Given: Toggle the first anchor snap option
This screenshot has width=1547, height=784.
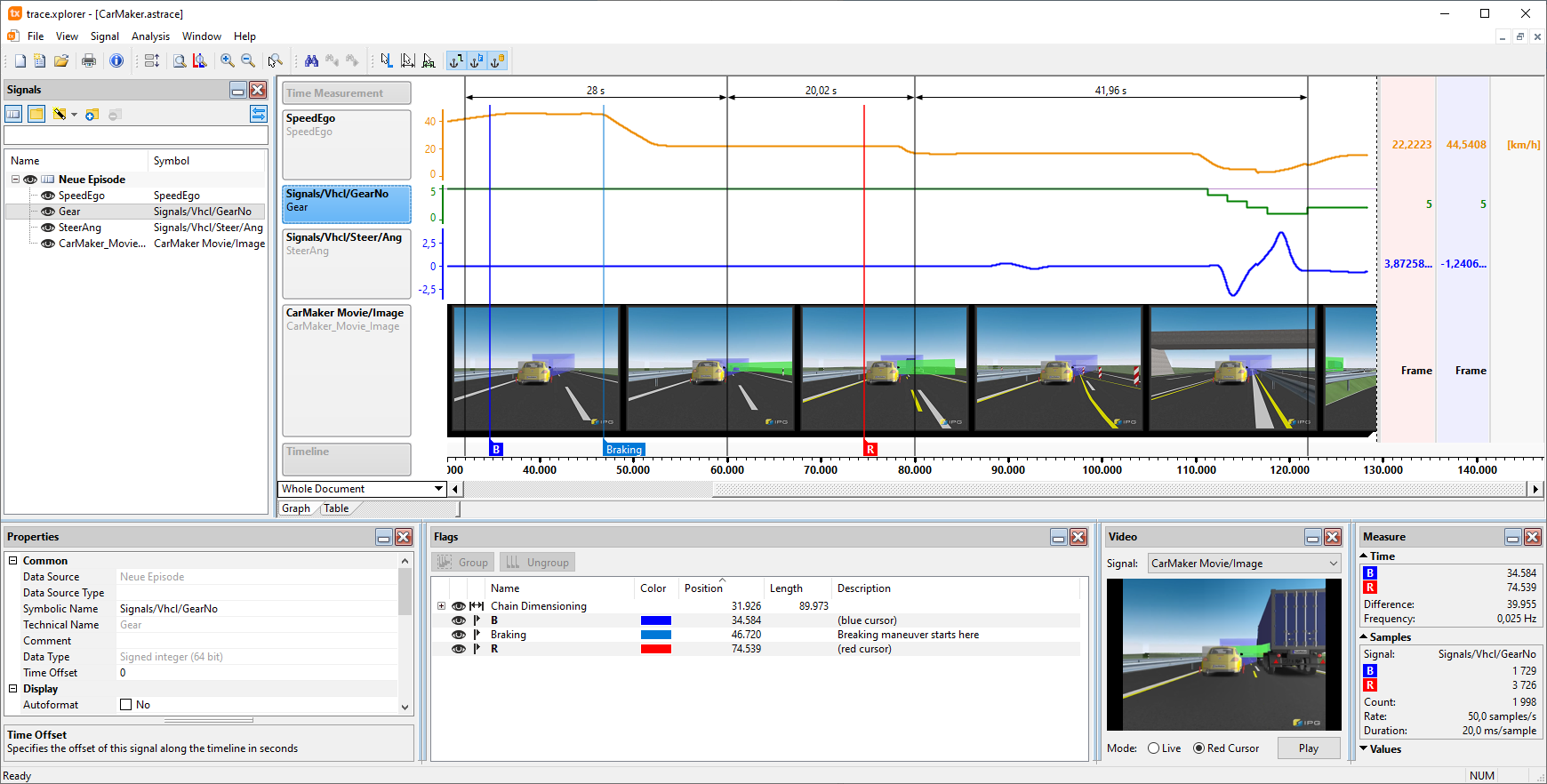Looking at the screenshot, I should [x=456, y=60].
